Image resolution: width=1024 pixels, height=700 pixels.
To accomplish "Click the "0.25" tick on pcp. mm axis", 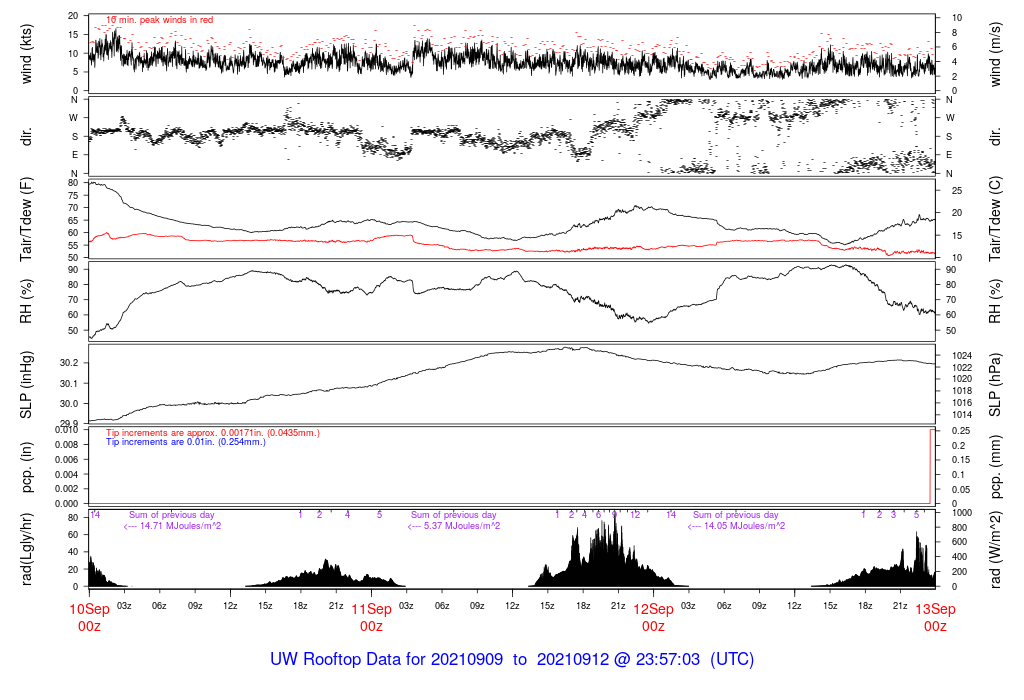I will click(x=961, y=431).
